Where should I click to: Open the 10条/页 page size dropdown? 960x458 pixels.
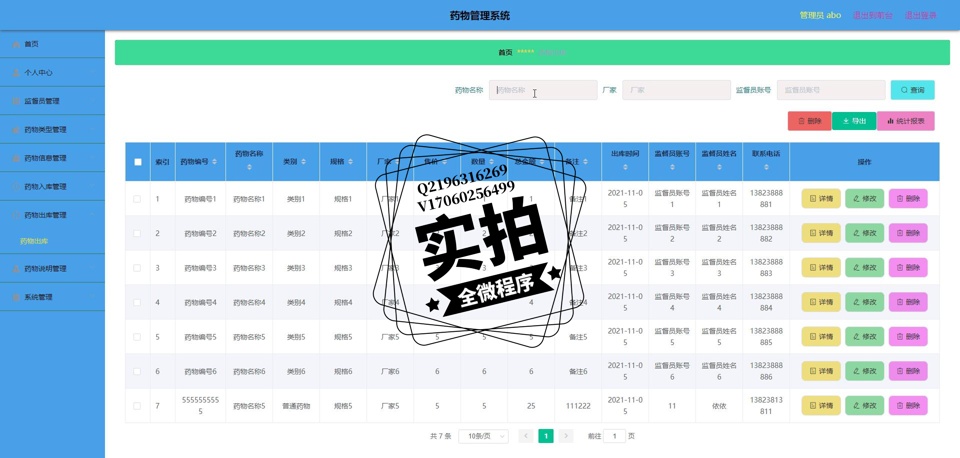(483, 436)
